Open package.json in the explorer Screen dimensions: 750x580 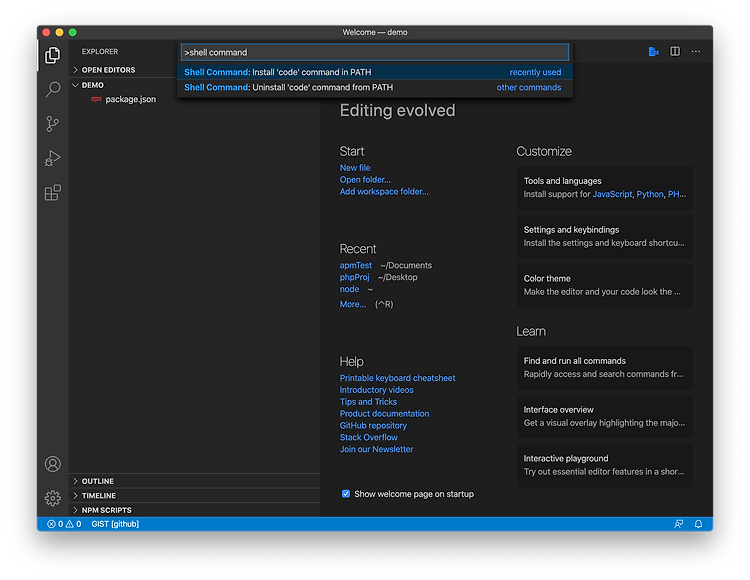point(130,99)
